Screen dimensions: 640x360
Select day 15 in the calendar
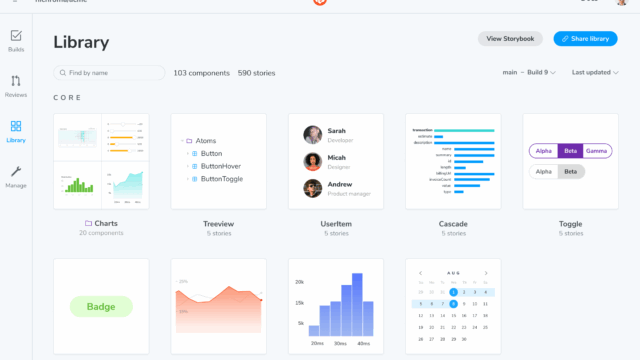(453, 316)
